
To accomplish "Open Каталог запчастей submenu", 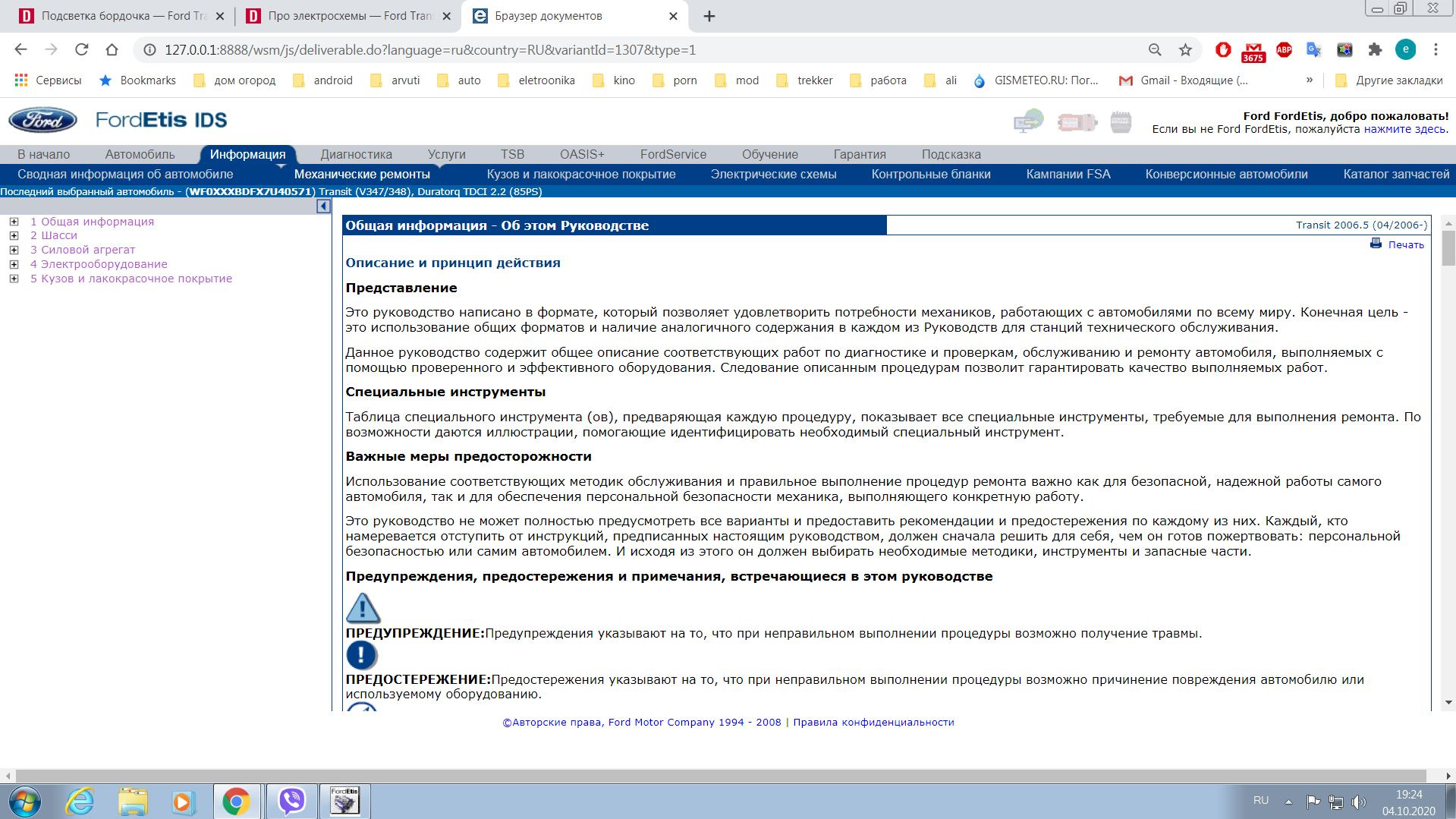I will [1396, 174].
